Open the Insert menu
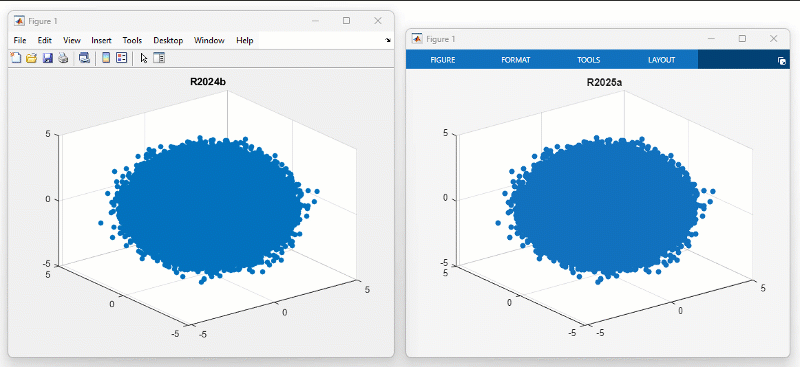The image size is (800, 367). [102, 40]
